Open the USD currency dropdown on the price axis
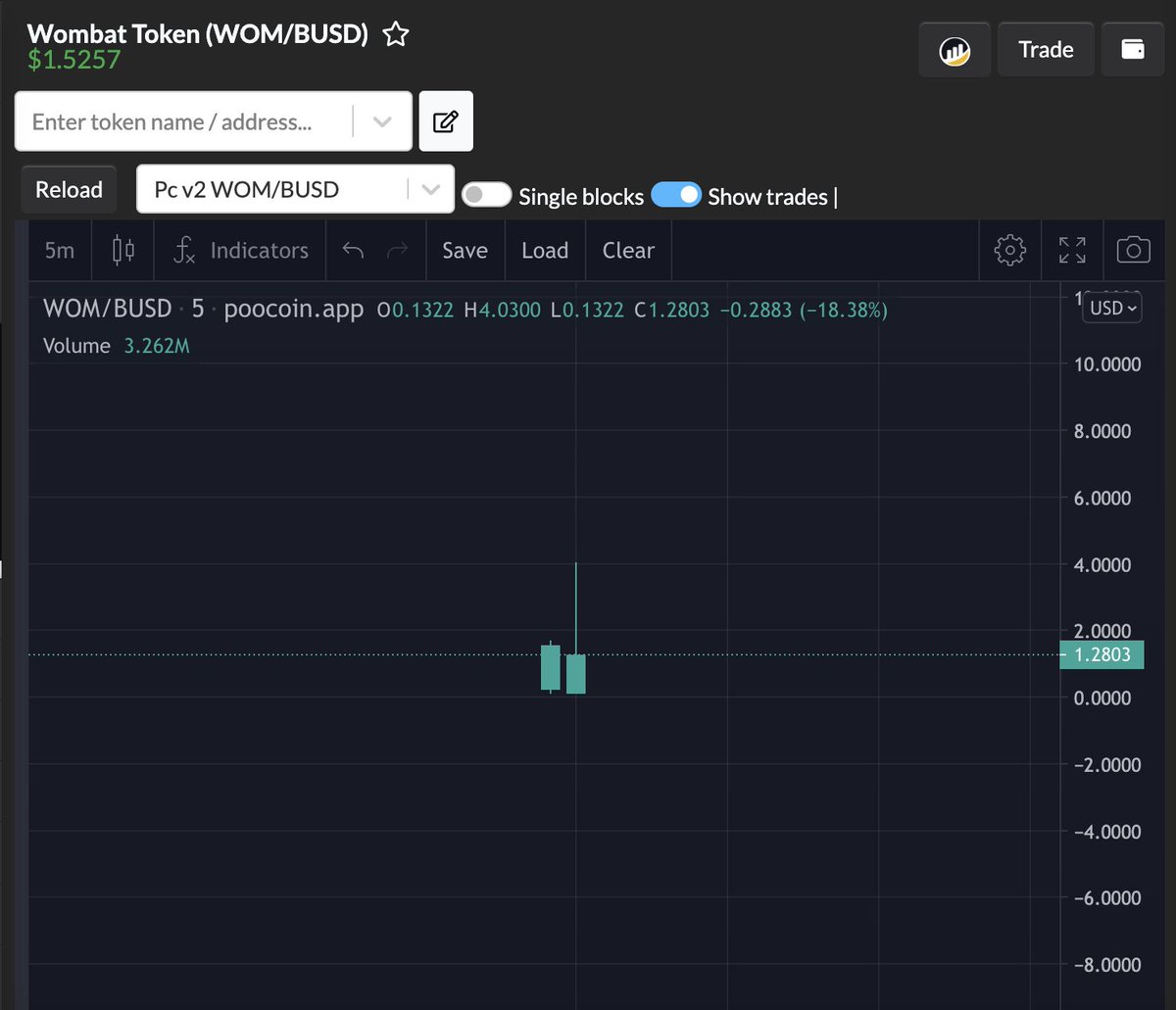Viewport: 1176px width, 1010px height. click(1112, 308)
